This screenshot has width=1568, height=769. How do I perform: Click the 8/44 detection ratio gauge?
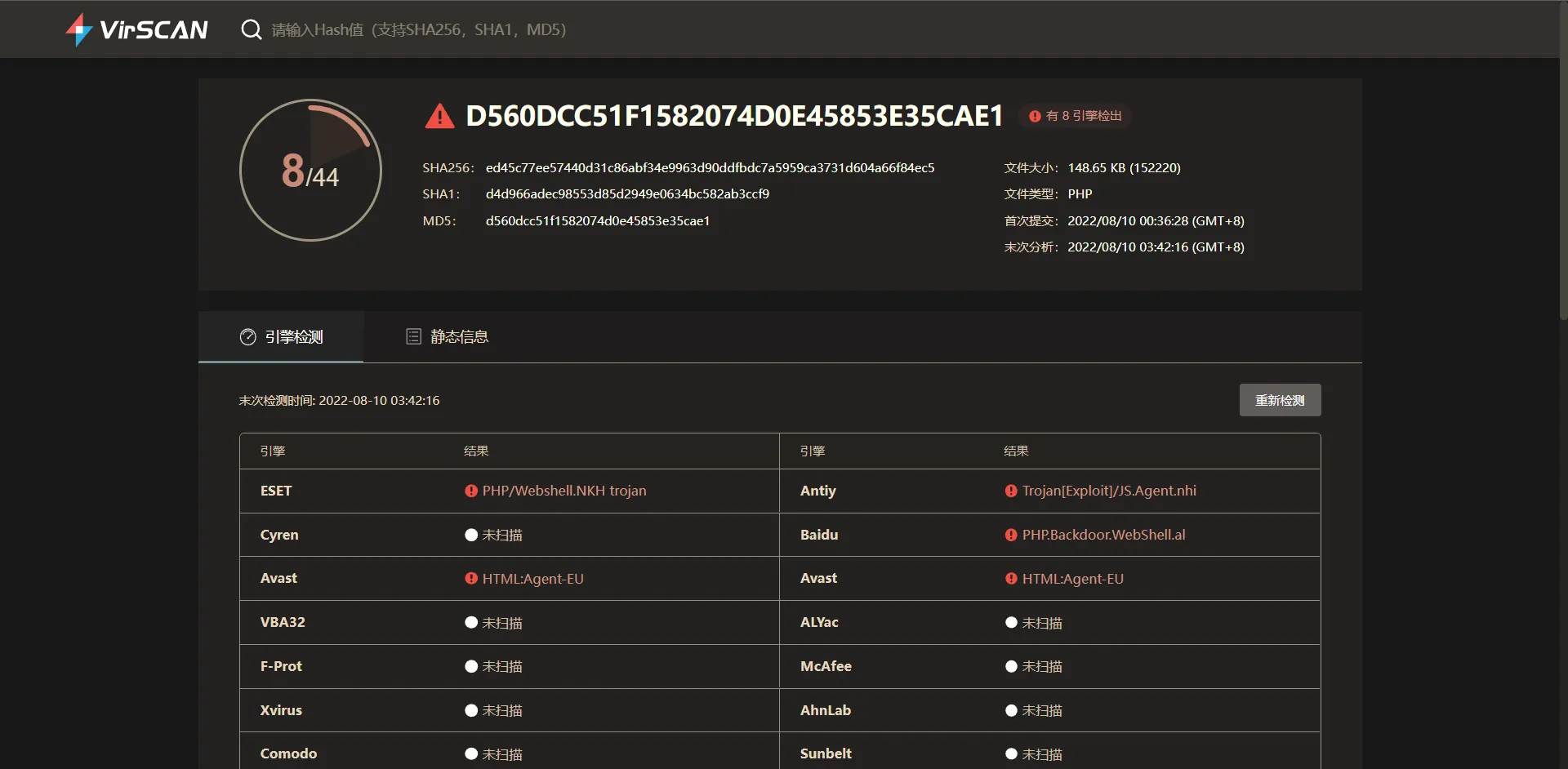pos(310,170)
